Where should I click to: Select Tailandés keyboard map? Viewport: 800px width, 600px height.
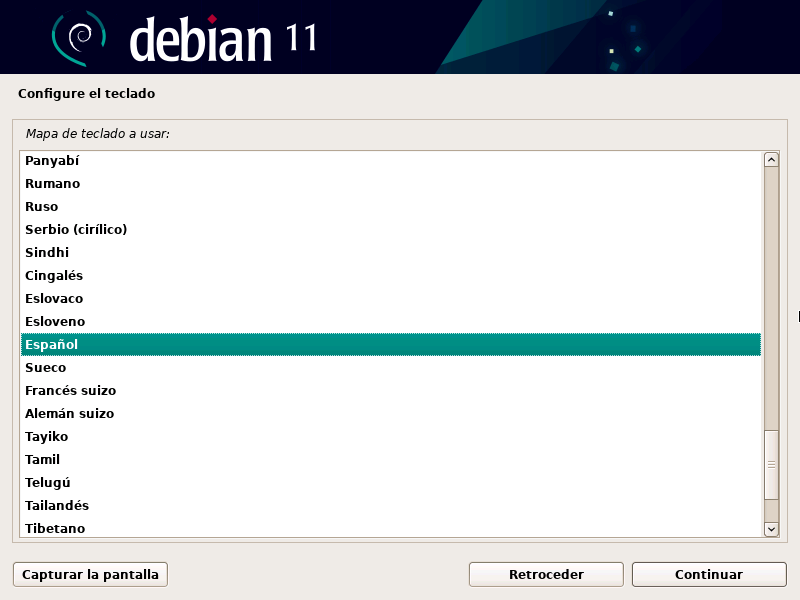pyautogui.click(x=57, y=506)
